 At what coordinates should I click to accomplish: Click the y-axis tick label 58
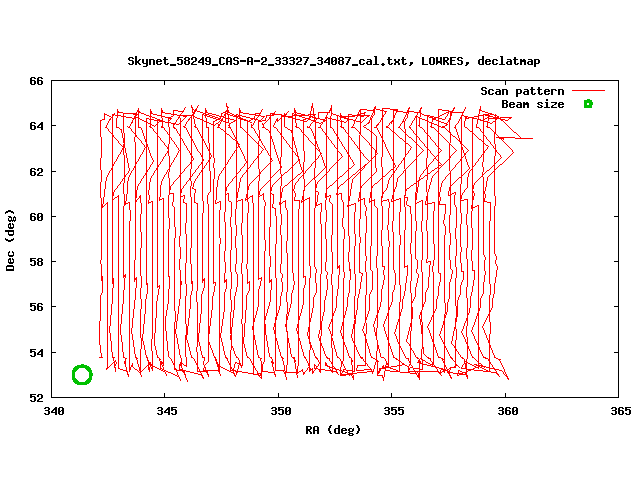point(36,262)
